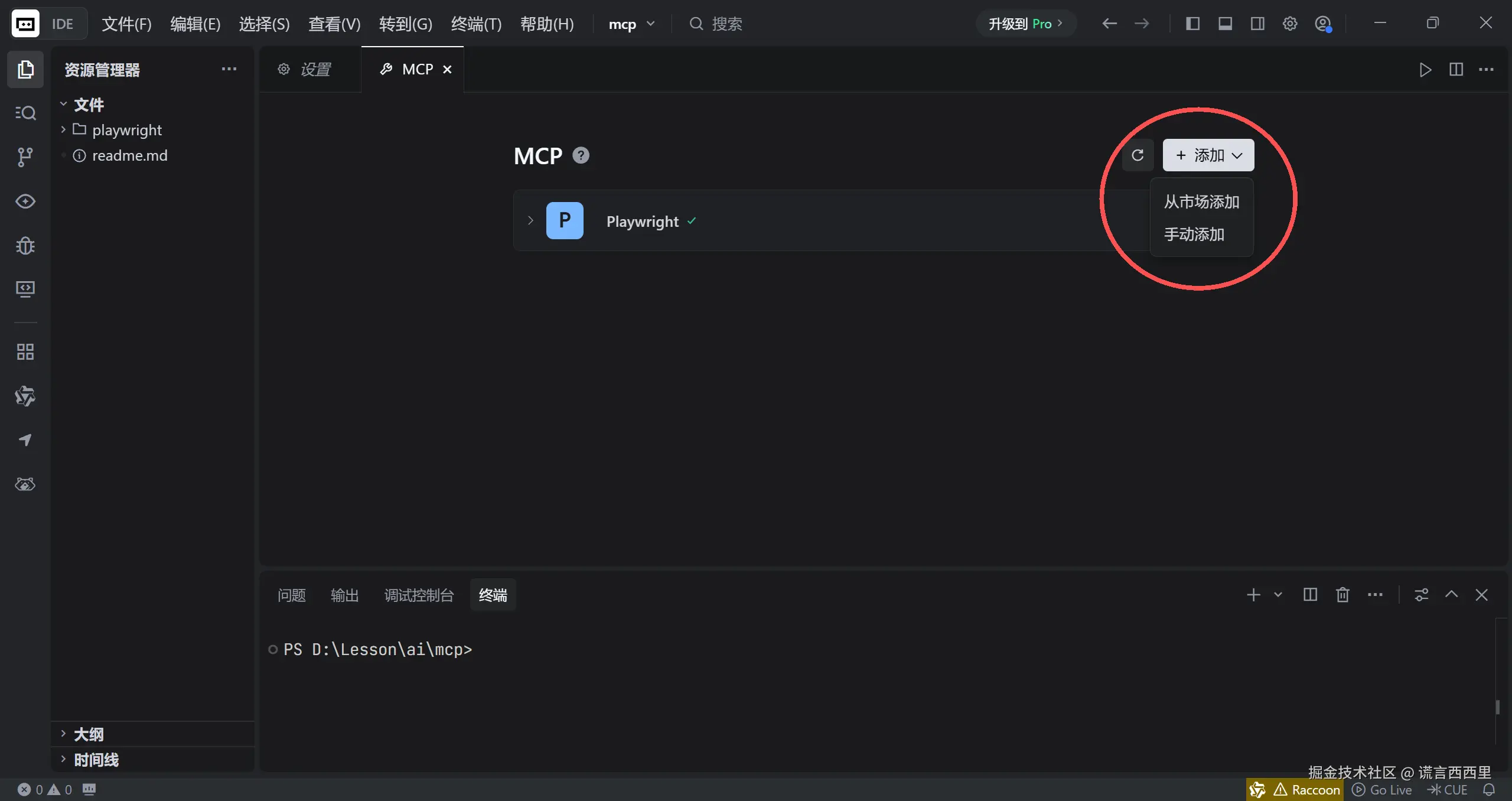Click the 升级到 Pro button

pos(1025,24)
